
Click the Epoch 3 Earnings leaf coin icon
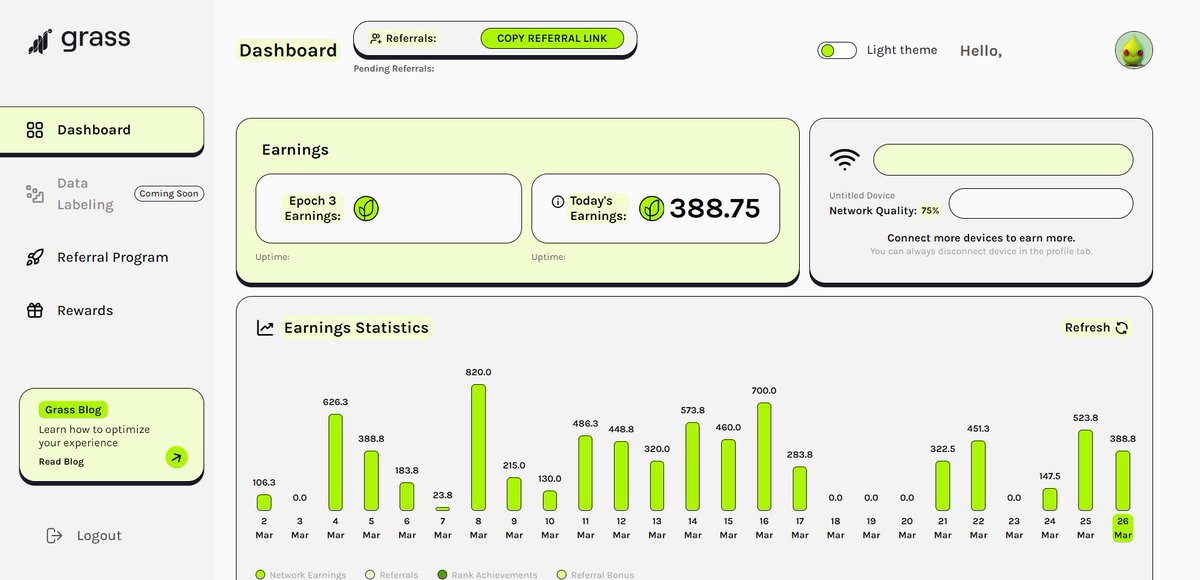pyautogui.click(x=366, y=208)
